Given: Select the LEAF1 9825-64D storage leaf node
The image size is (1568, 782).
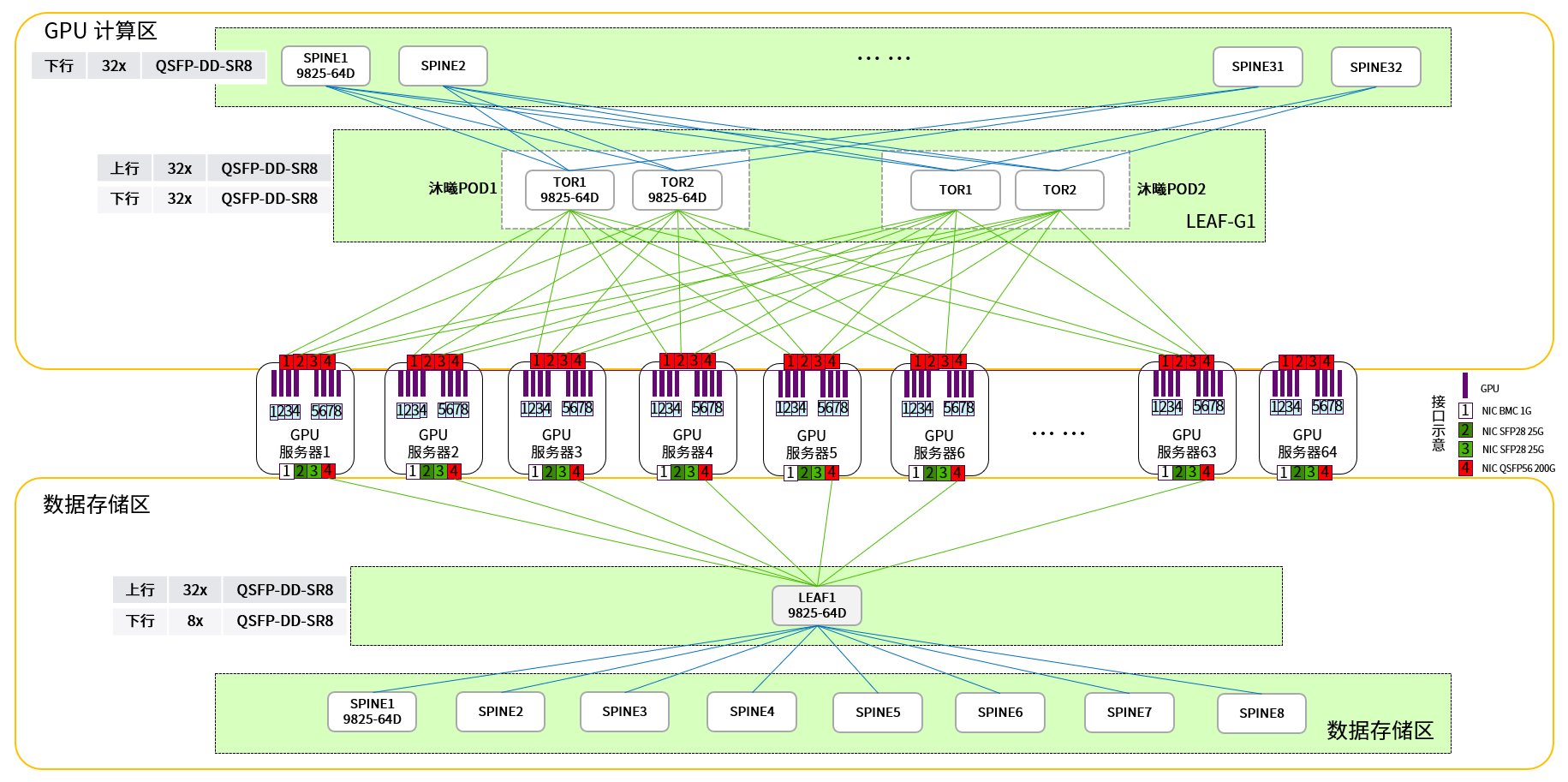Looking at the screenshot, I should point(817,606).
